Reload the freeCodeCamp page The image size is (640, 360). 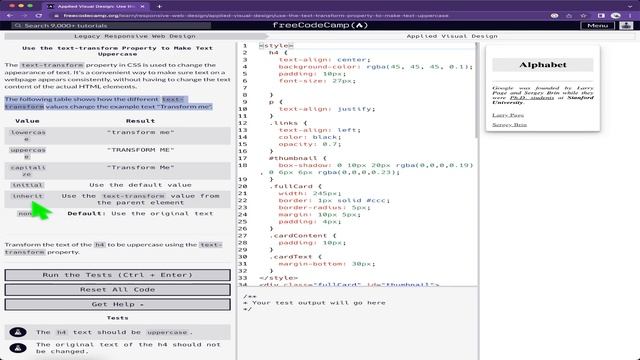[x=39, y=16]
